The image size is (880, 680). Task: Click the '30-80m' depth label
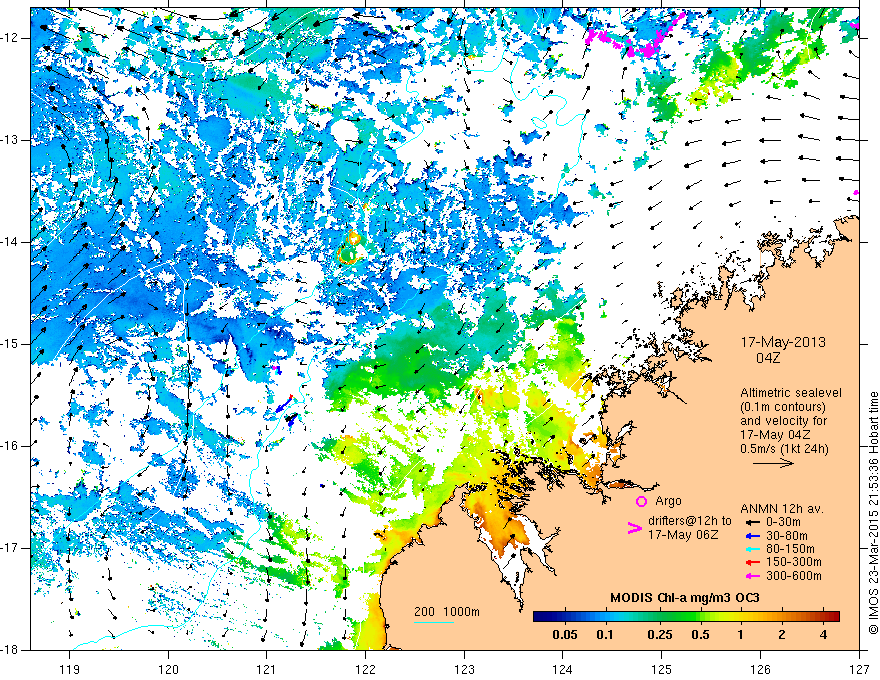(787, 535)
